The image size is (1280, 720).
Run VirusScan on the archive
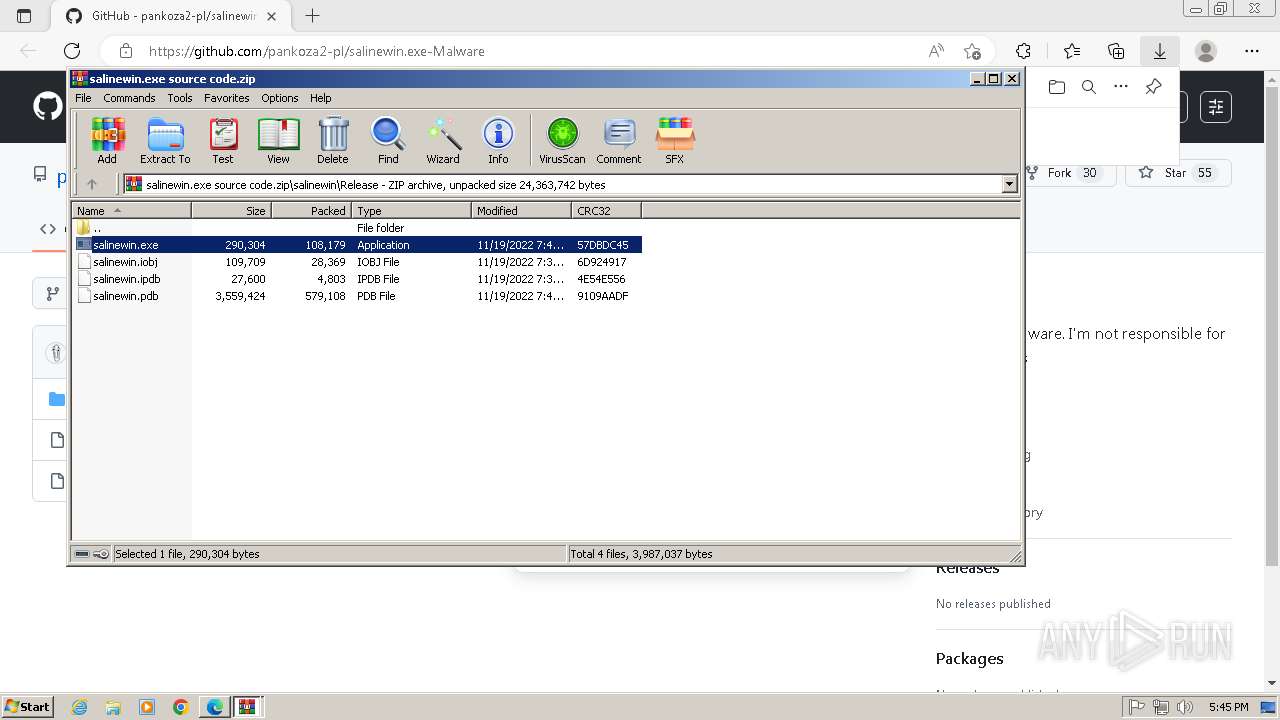click(x=562, y=140)
